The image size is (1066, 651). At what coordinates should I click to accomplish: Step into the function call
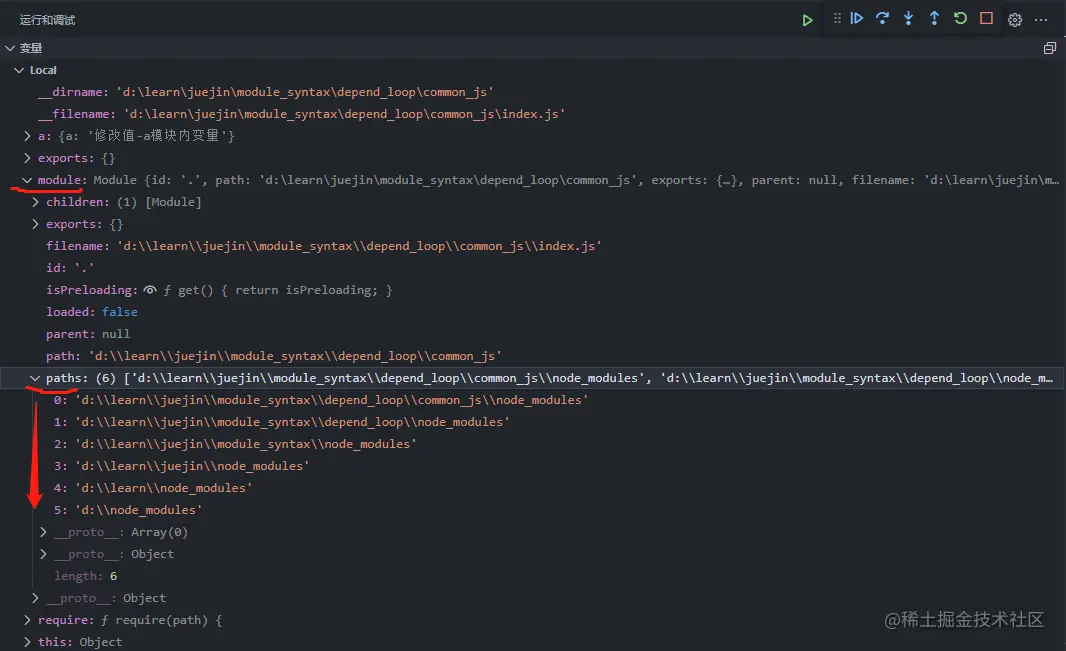tap(908, 18)
